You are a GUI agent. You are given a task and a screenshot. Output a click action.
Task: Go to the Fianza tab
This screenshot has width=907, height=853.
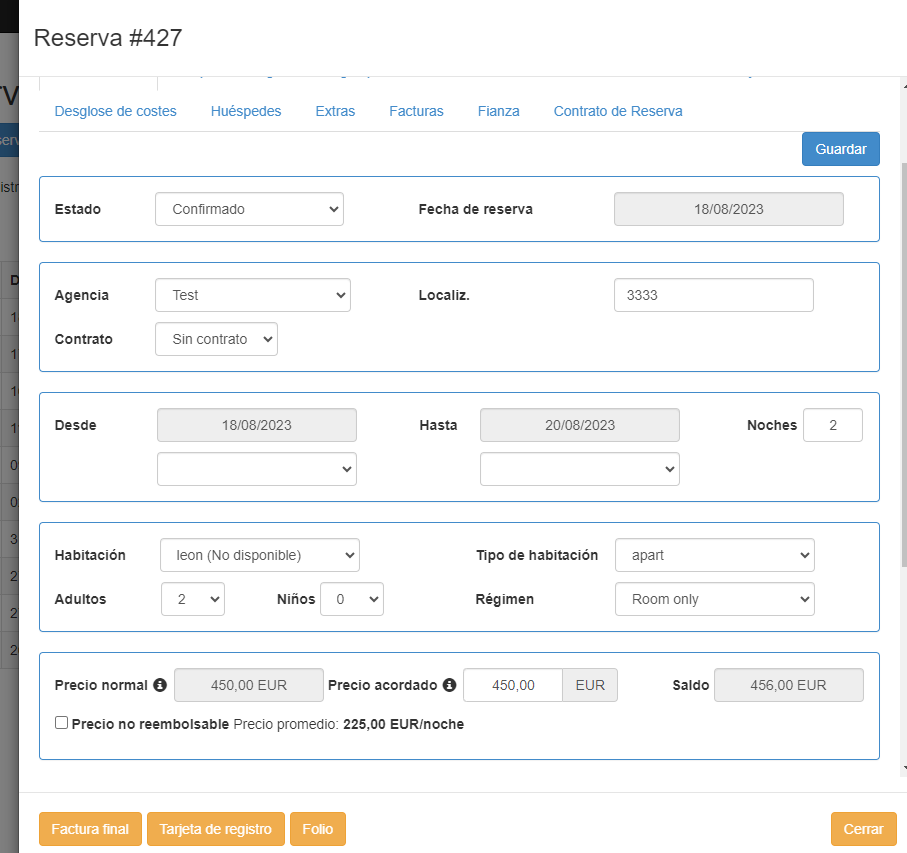point(499,111)
